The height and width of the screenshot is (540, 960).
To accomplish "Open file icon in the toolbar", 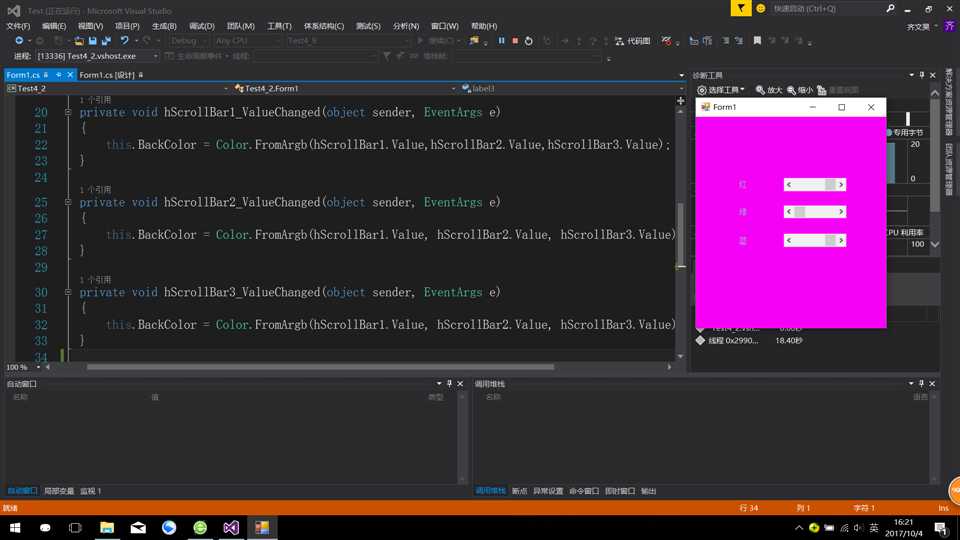I will coord(79,41).
